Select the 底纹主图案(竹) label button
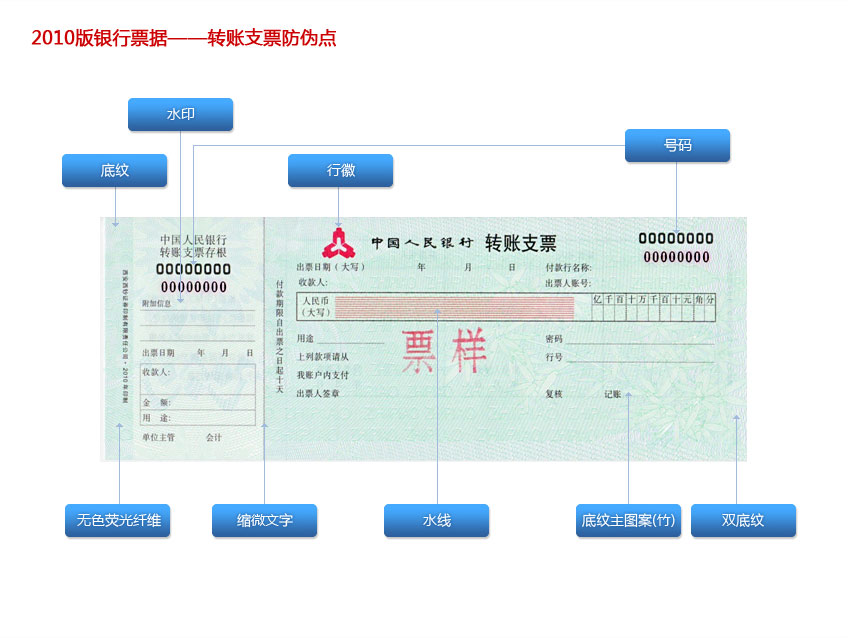Image resolution: width=848 pixels, height=638 pixels. coord(628,520)
